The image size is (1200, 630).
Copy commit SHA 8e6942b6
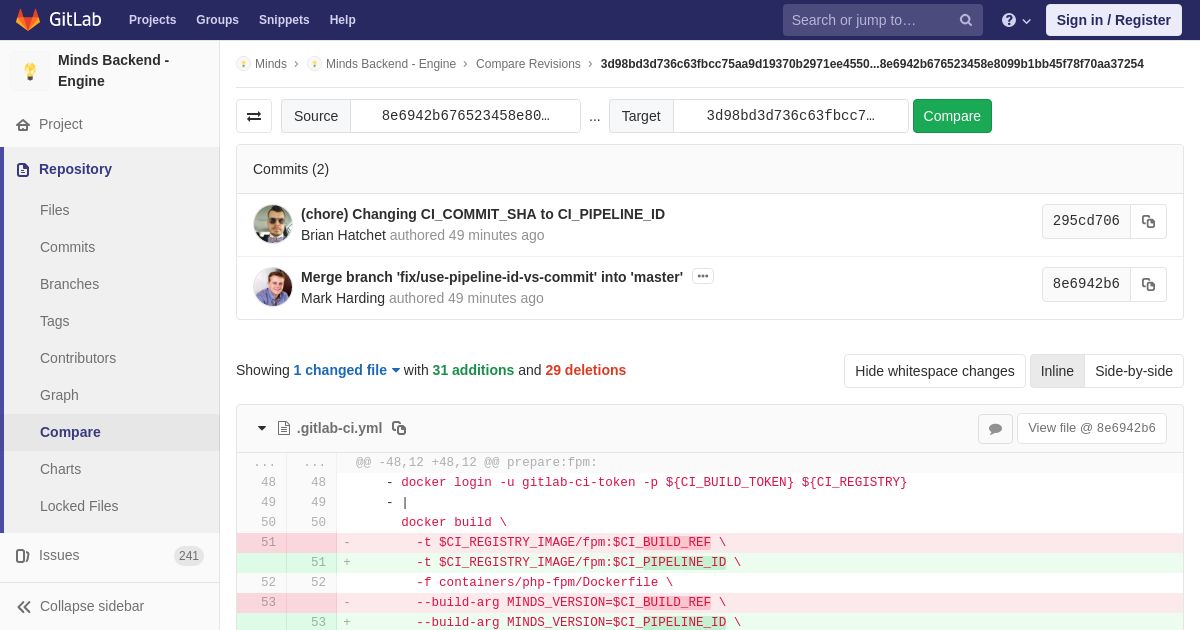[1148, 284]
